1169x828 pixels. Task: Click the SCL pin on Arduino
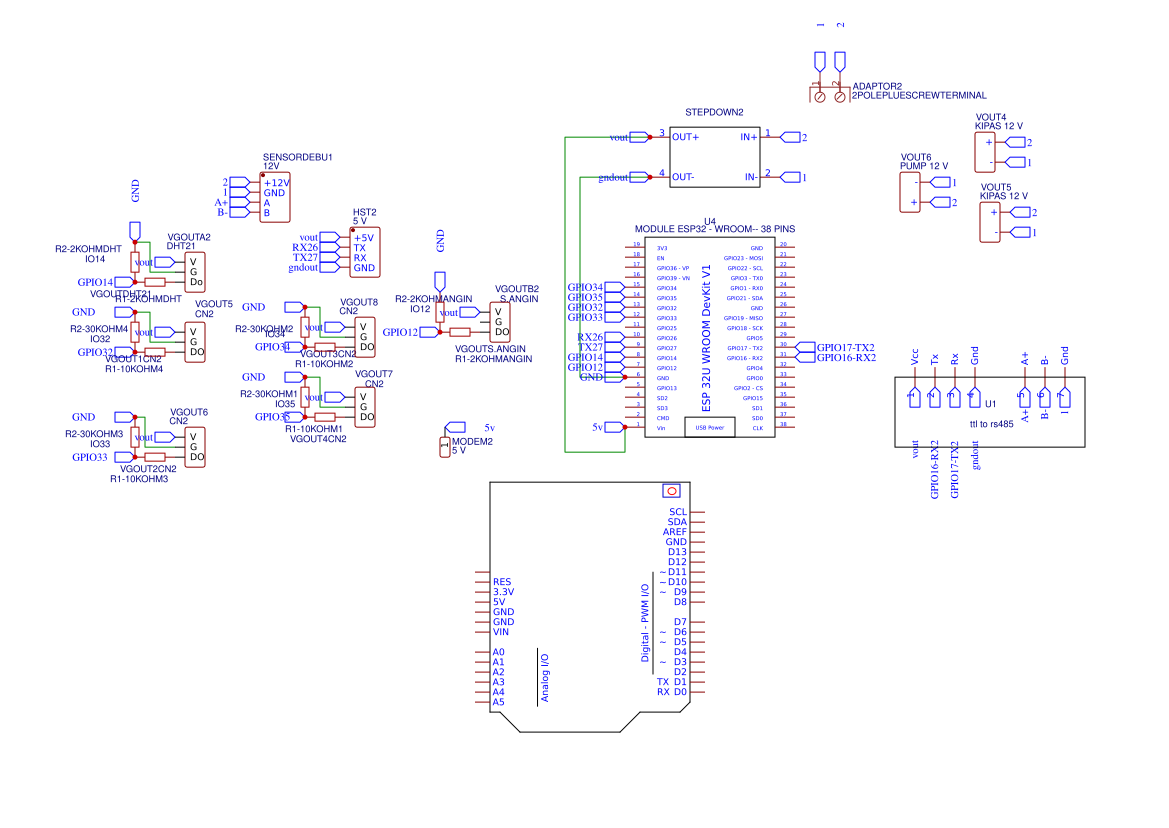coord(678,512)
